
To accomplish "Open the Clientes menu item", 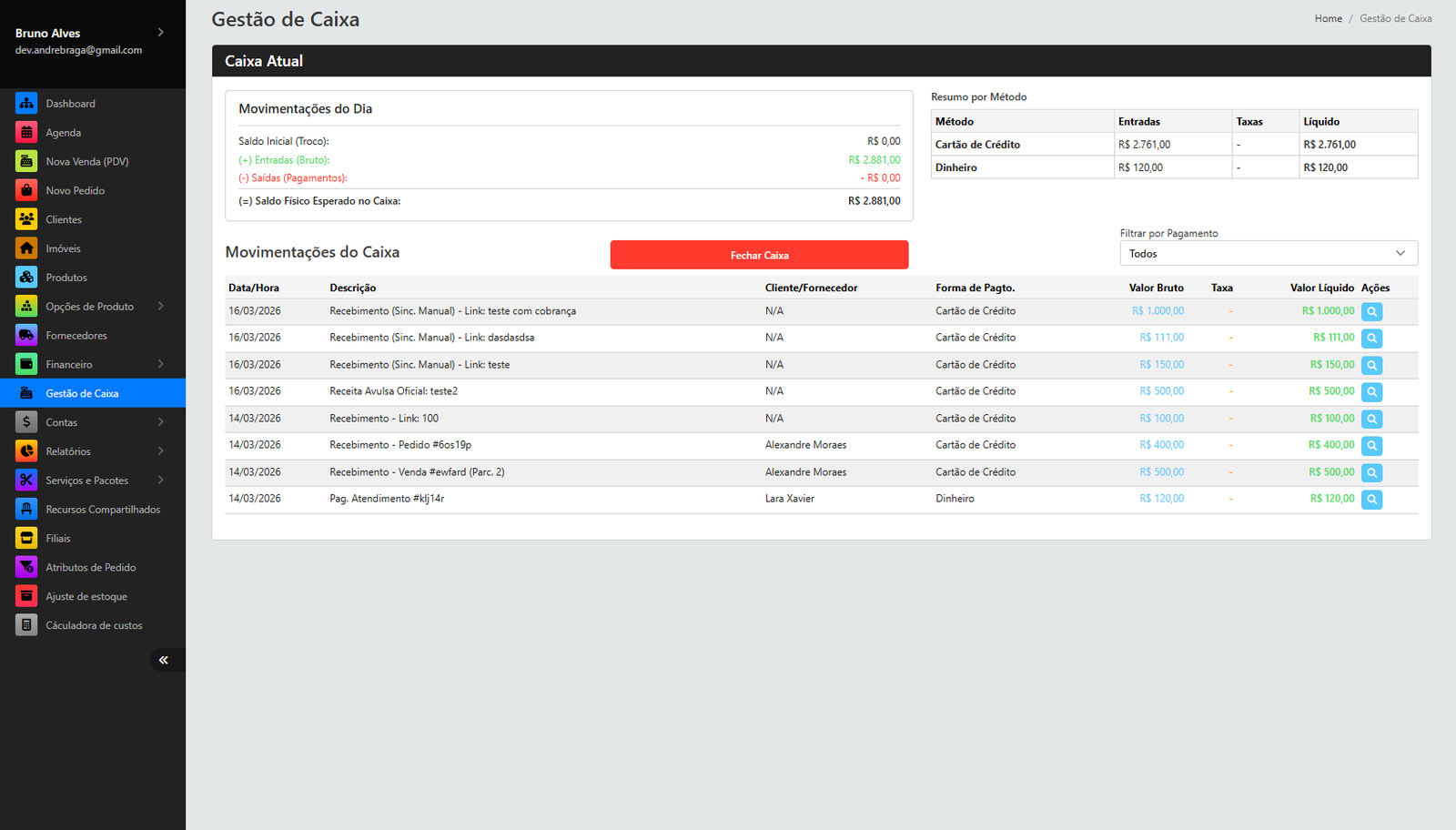I will coord(64,219).
